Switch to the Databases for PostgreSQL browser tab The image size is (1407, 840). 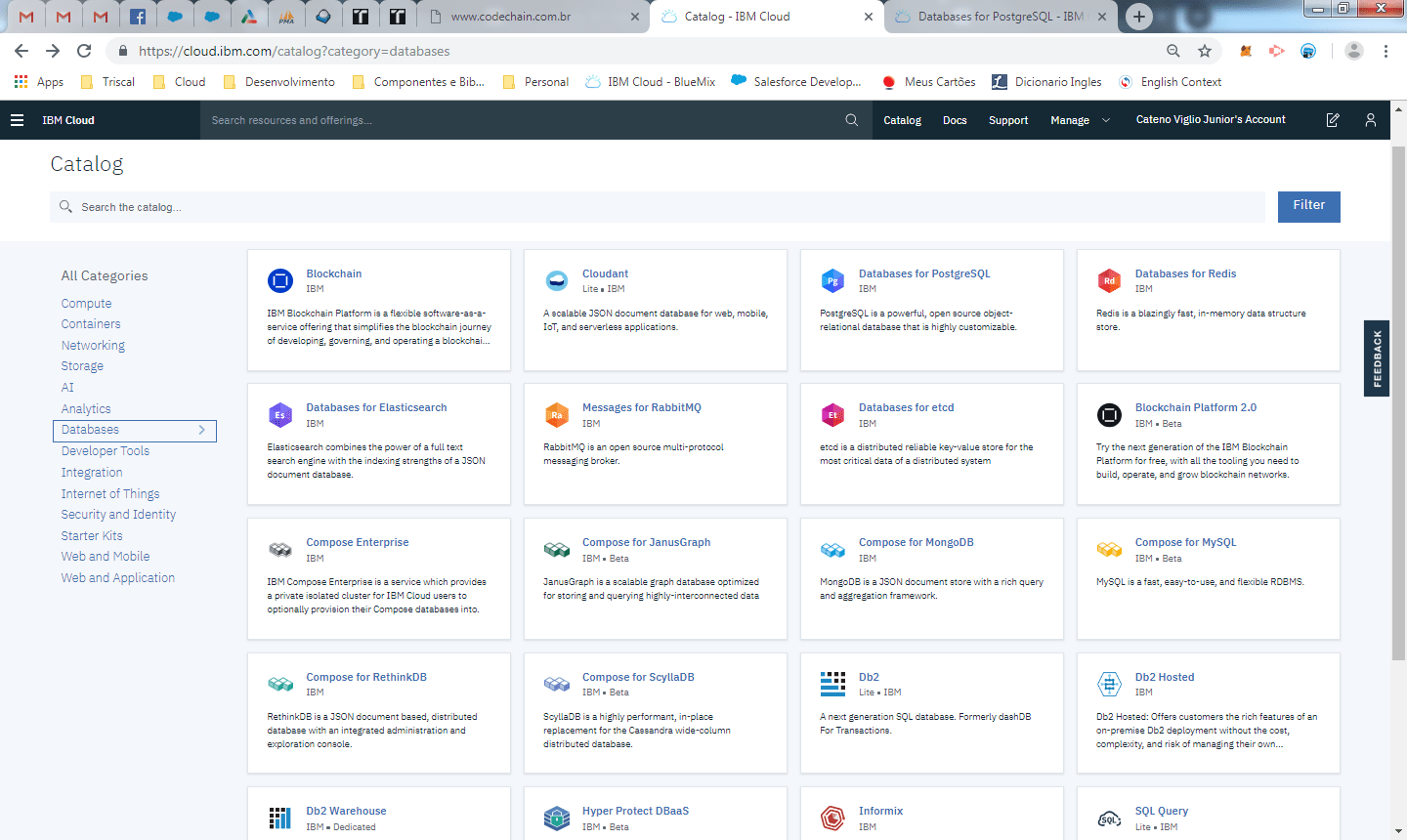click(x=1001, y=17)
